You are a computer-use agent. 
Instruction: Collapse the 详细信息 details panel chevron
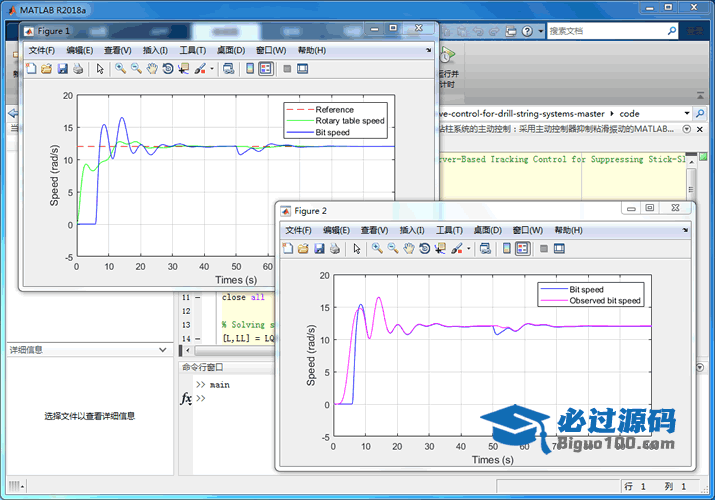pos(162,350)
